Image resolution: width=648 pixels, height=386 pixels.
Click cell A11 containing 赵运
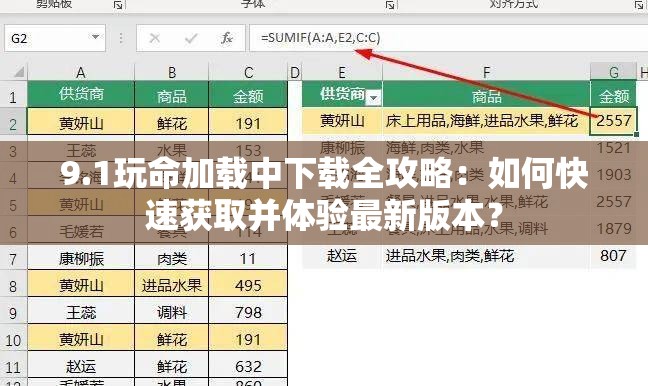coord(81,365)
